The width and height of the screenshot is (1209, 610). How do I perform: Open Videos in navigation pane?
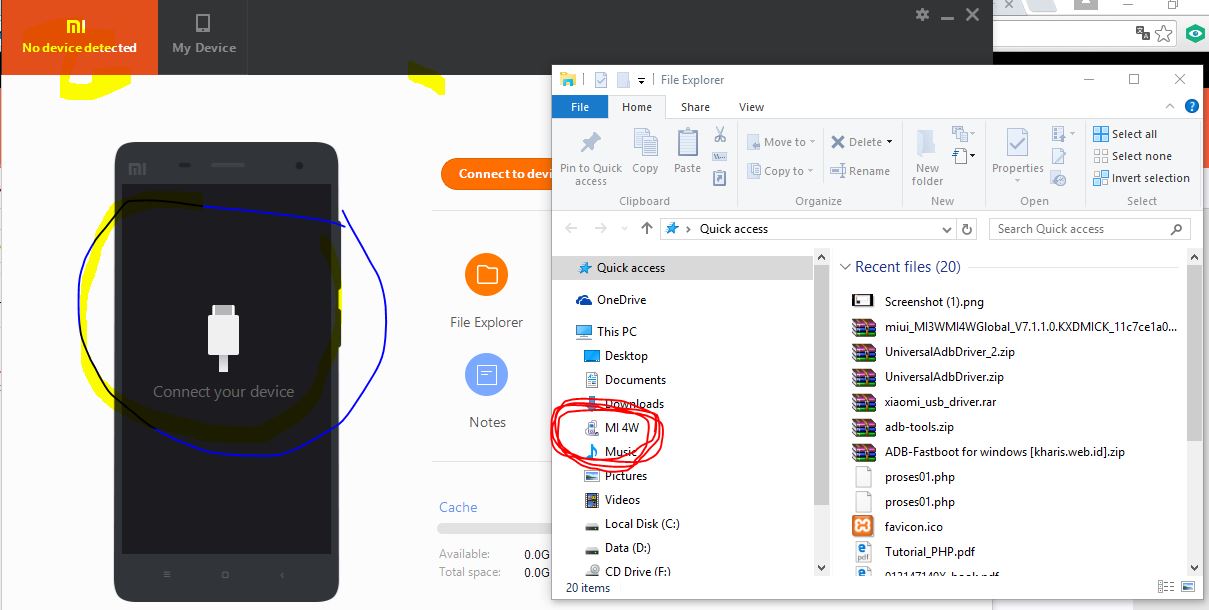[x=612, y=500]
